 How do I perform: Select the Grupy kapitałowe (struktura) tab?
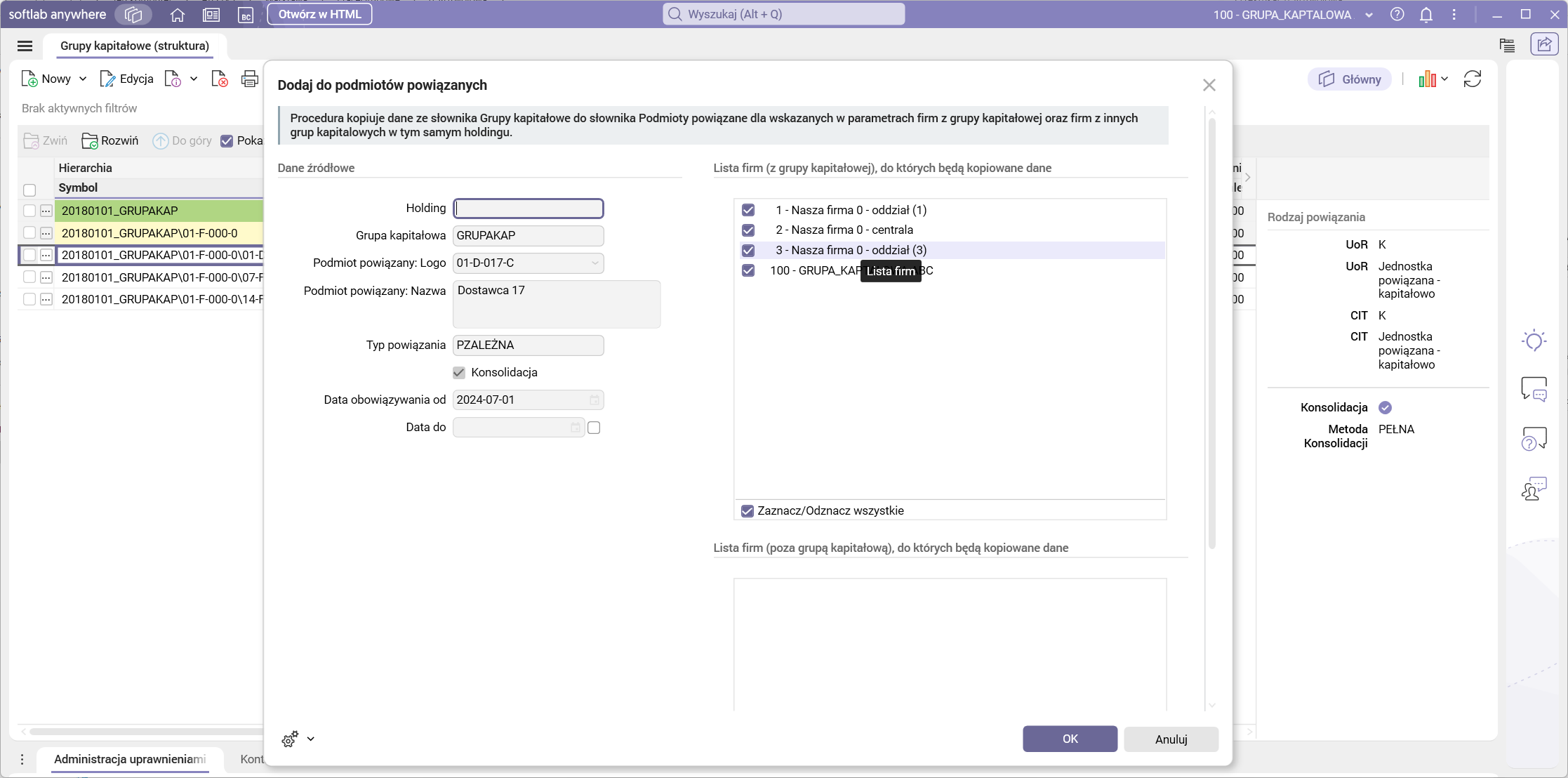[135, 46]
